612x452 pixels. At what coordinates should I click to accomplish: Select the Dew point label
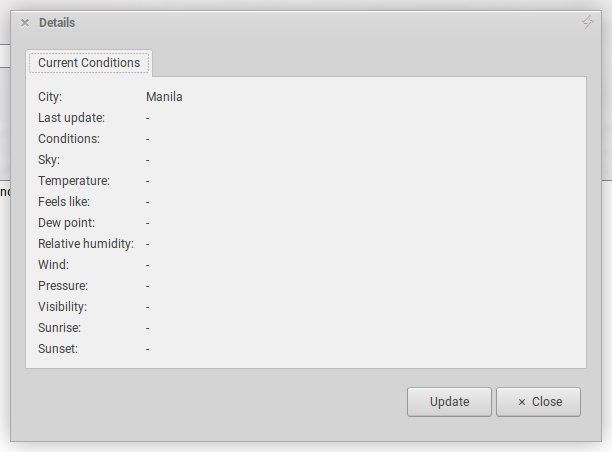[66, 223]
